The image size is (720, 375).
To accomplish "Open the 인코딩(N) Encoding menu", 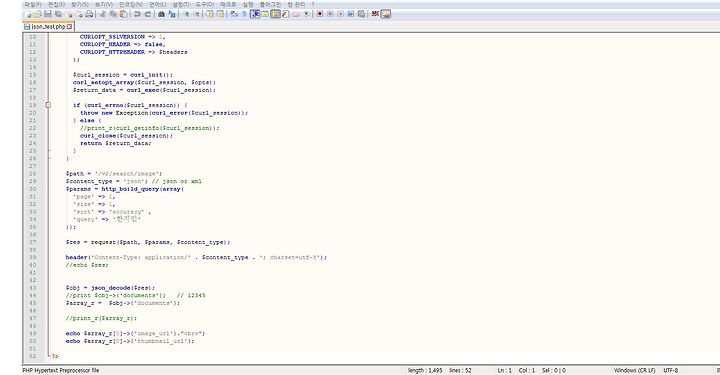I will (131, 4).
